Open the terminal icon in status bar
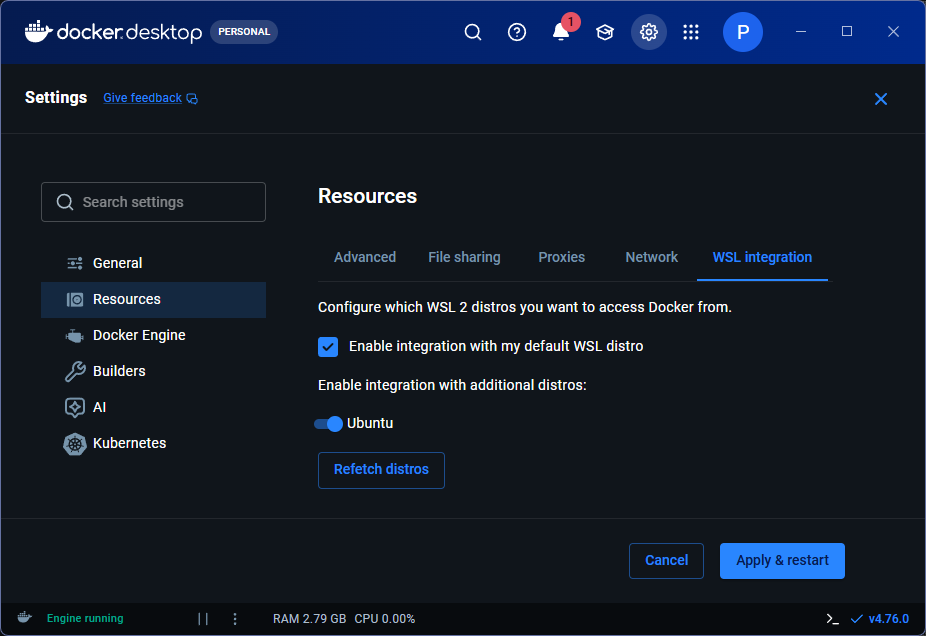This screenshot has width=926, height=636. click(833, 619)
